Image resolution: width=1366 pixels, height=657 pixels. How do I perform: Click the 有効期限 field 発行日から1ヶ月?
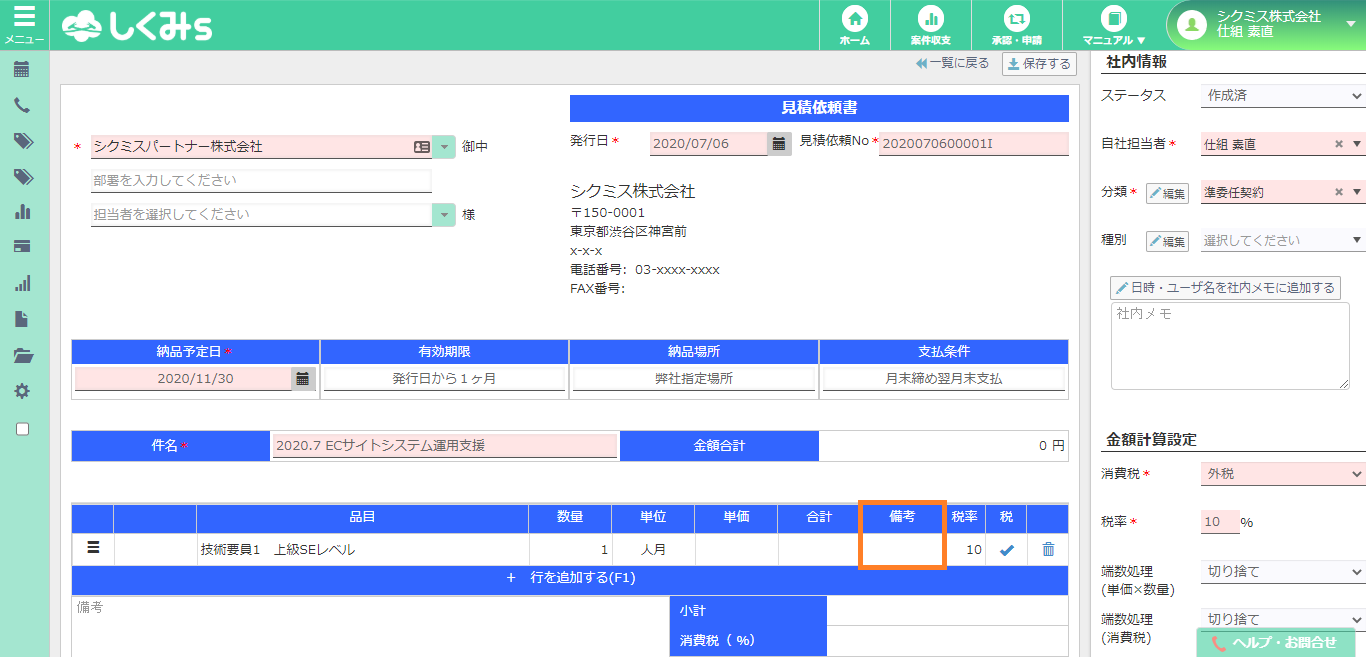pos(444,379)
